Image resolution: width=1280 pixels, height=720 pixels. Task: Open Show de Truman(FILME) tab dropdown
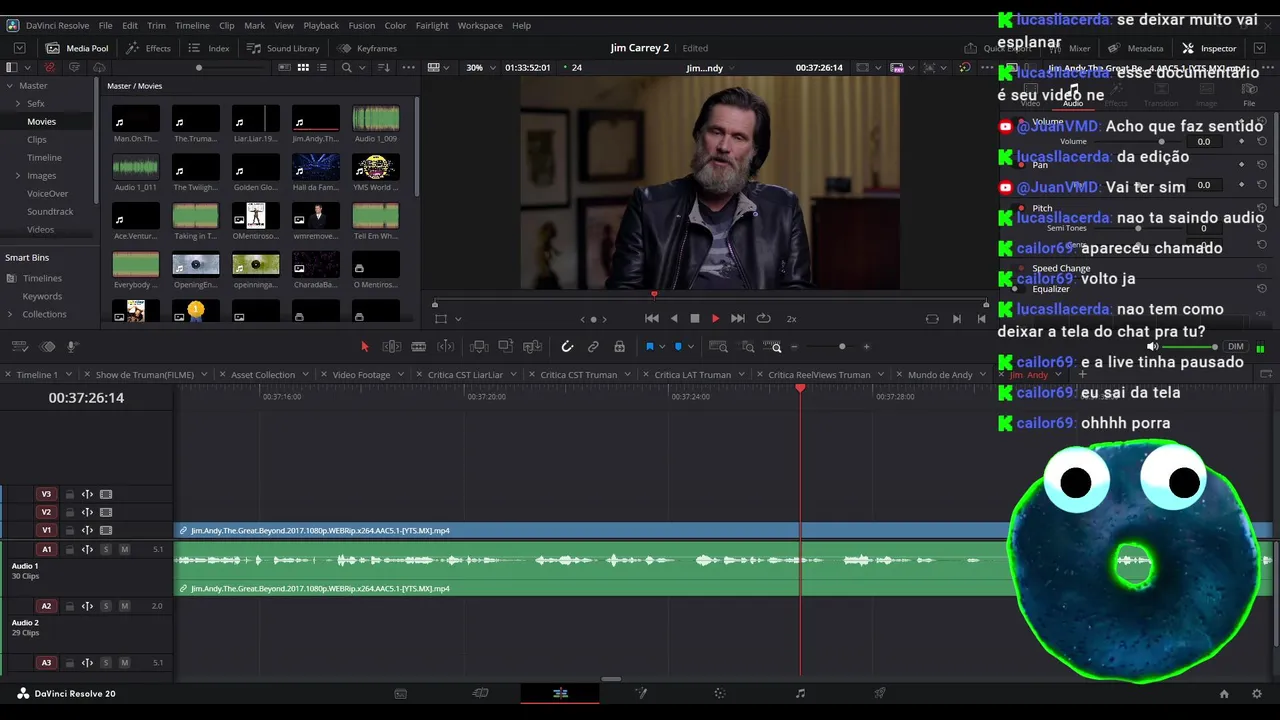click(204, 375)
